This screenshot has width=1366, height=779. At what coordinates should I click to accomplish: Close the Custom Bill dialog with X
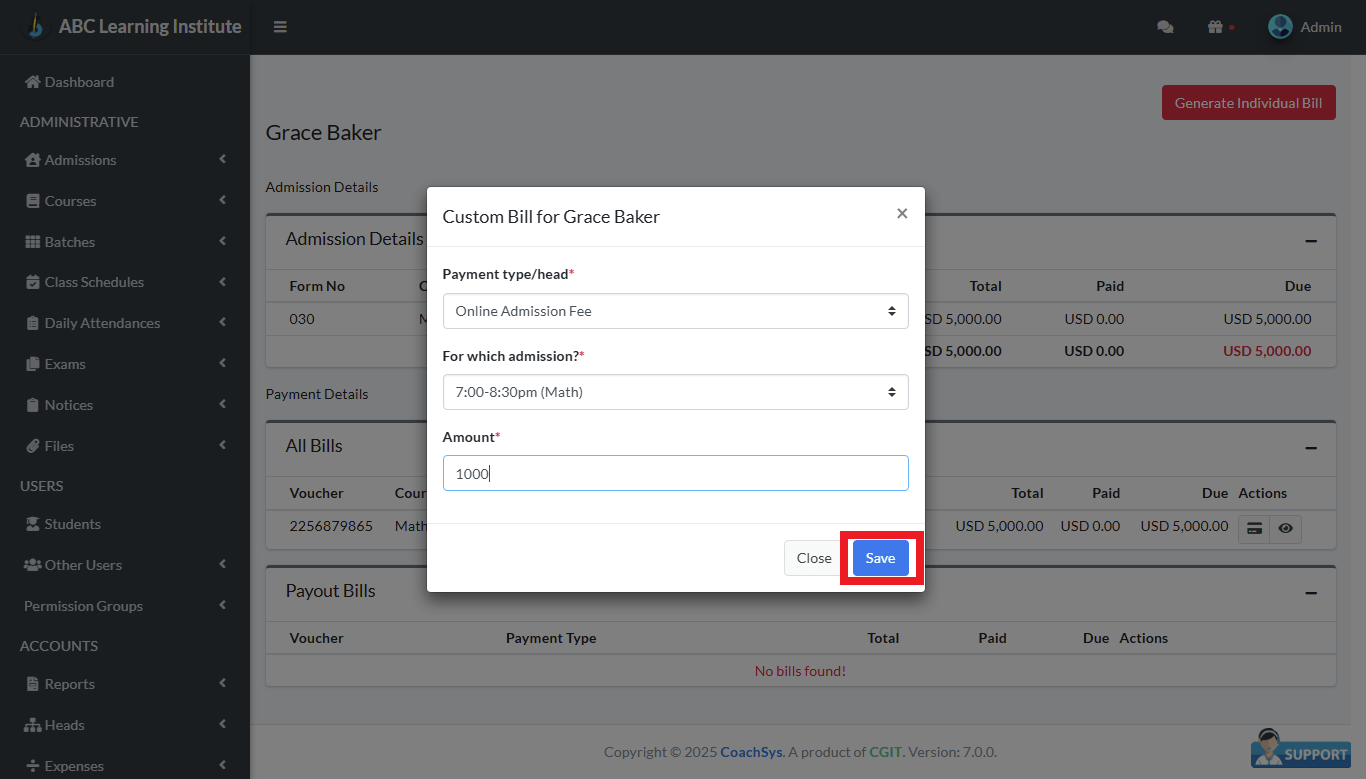(902, 214)
